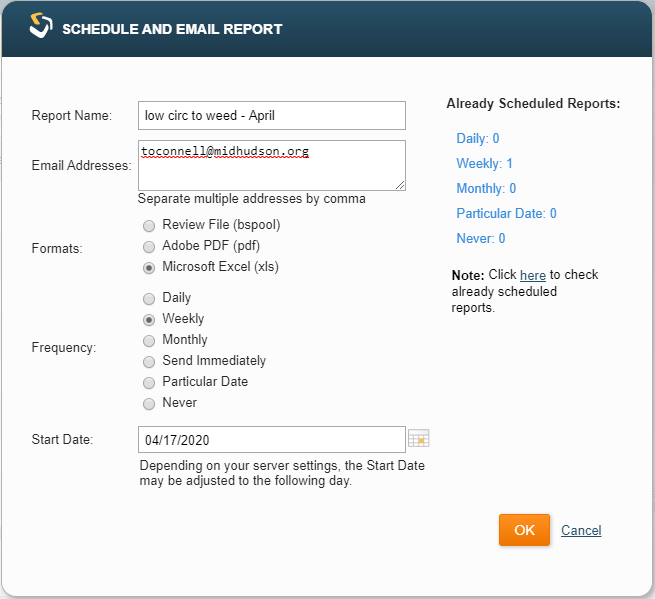Grab the email text area resize handle

point(400,185)
